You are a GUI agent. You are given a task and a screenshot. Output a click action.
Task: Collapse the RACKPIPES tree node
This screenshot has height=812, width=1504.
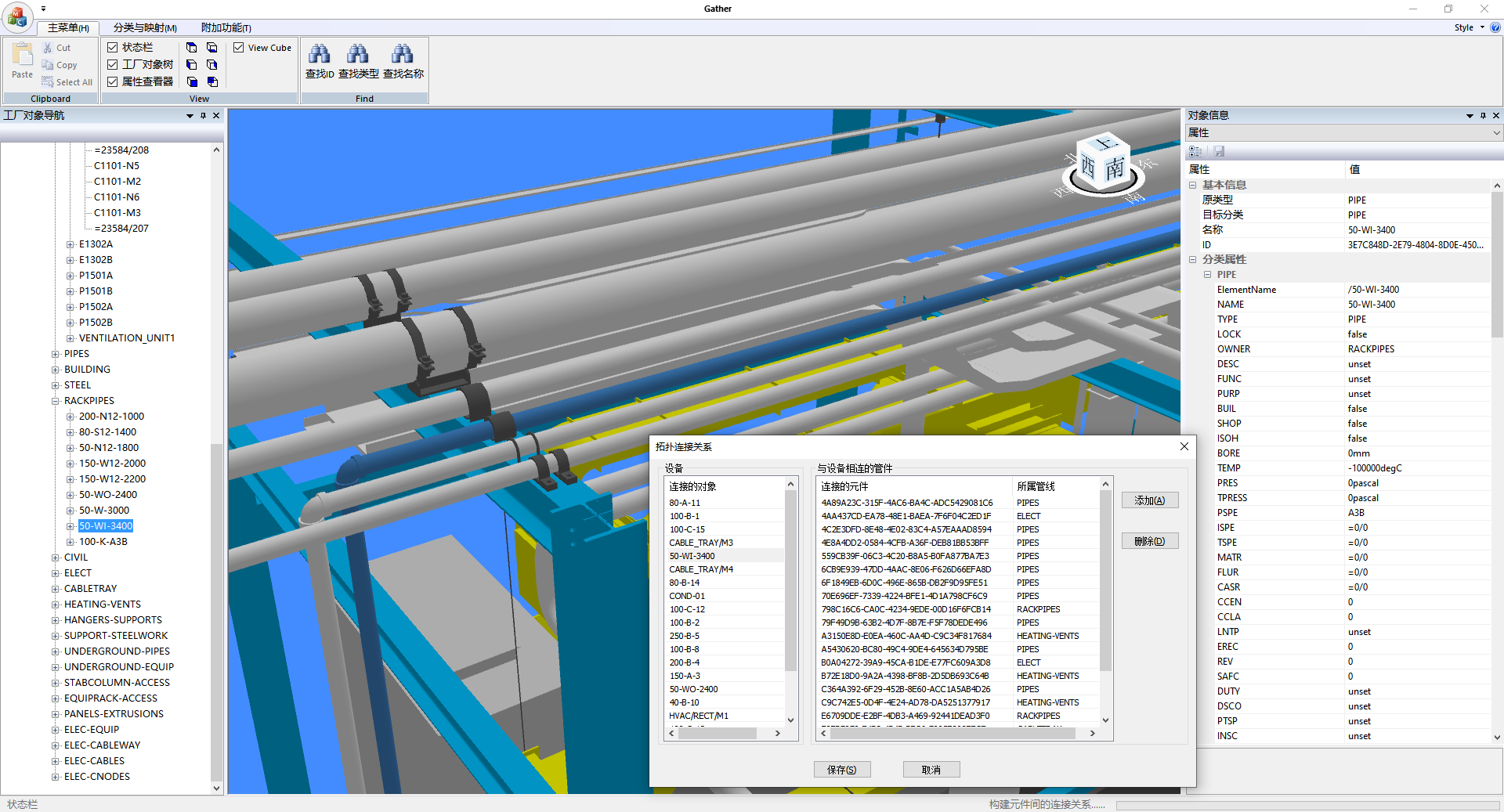[x=56, y=401]
